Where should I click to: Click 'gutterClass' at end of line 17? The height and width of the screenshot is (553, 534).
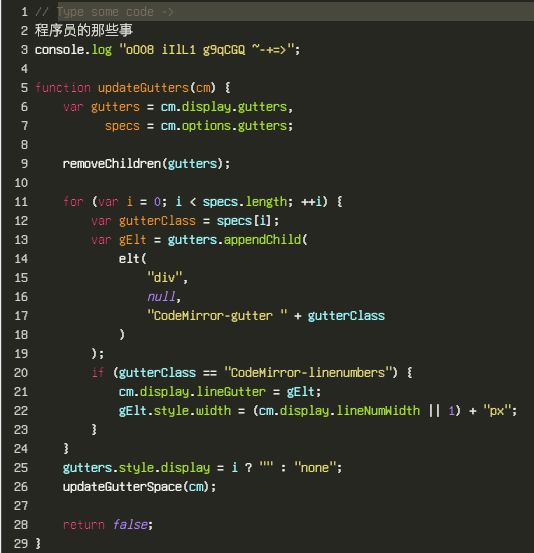tap(346, 316)
